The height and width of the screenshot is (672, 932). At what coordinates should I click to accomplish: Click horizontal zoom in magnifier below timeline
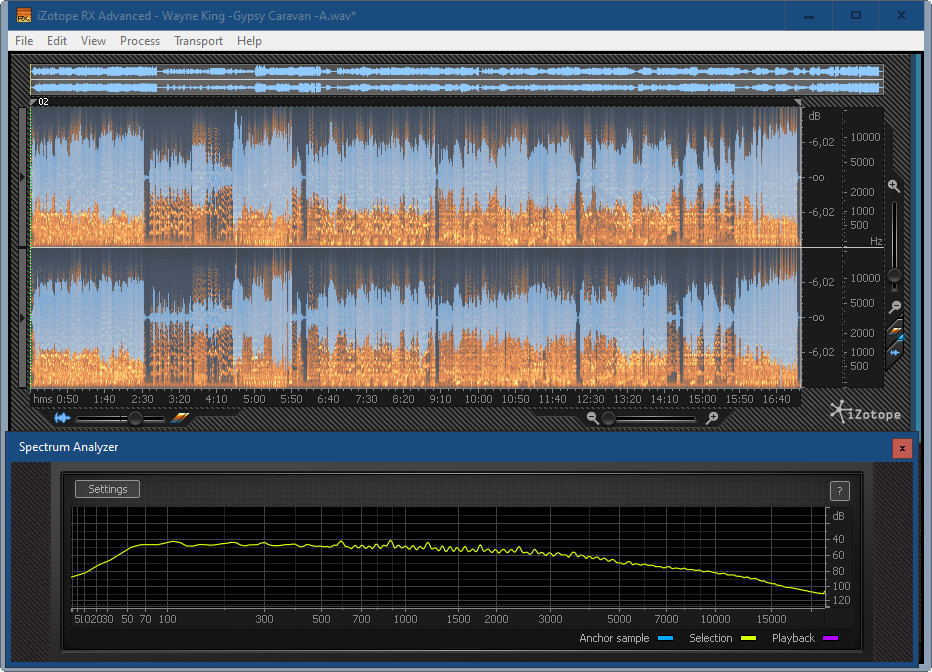click(712, 418)
